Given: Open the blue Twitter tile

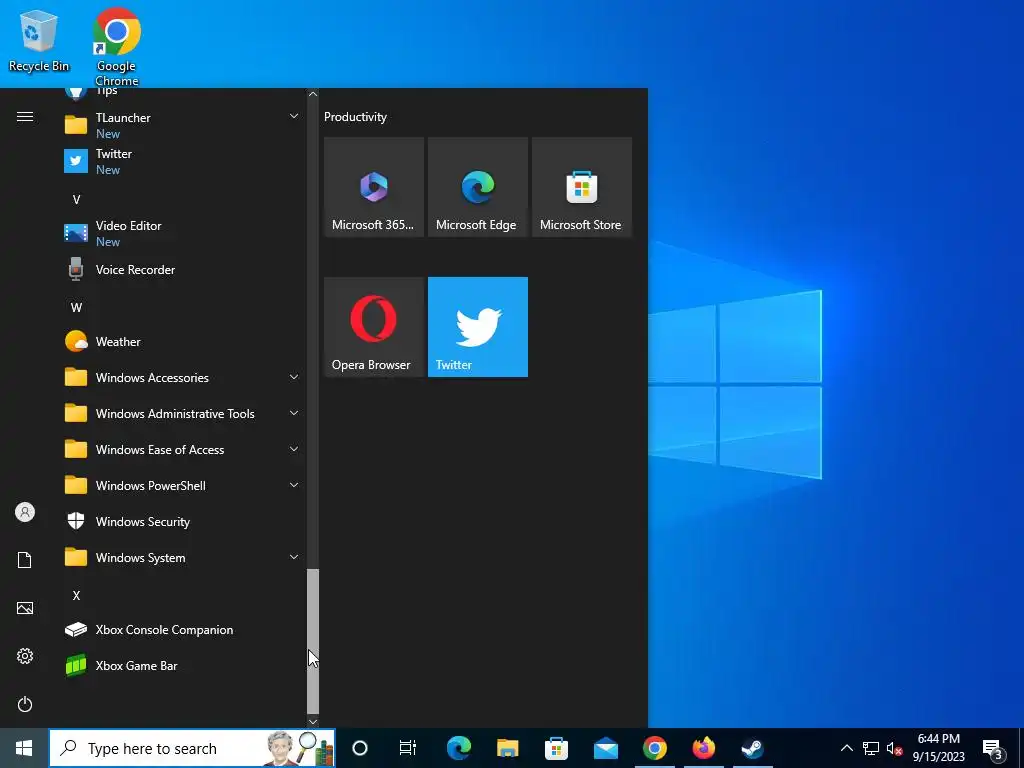Looking at the screenshot, I should tap(477, 327).
